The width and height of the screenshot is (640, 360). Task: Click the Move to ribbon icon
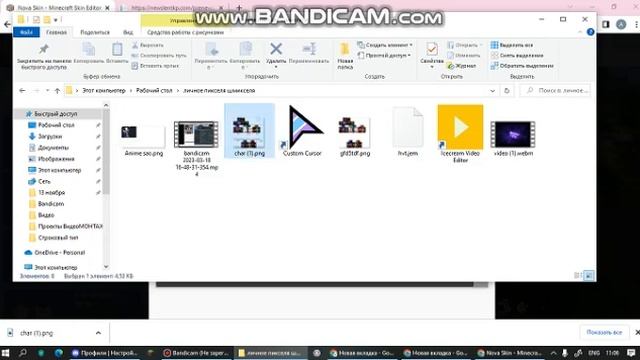(x=211, y=56)
